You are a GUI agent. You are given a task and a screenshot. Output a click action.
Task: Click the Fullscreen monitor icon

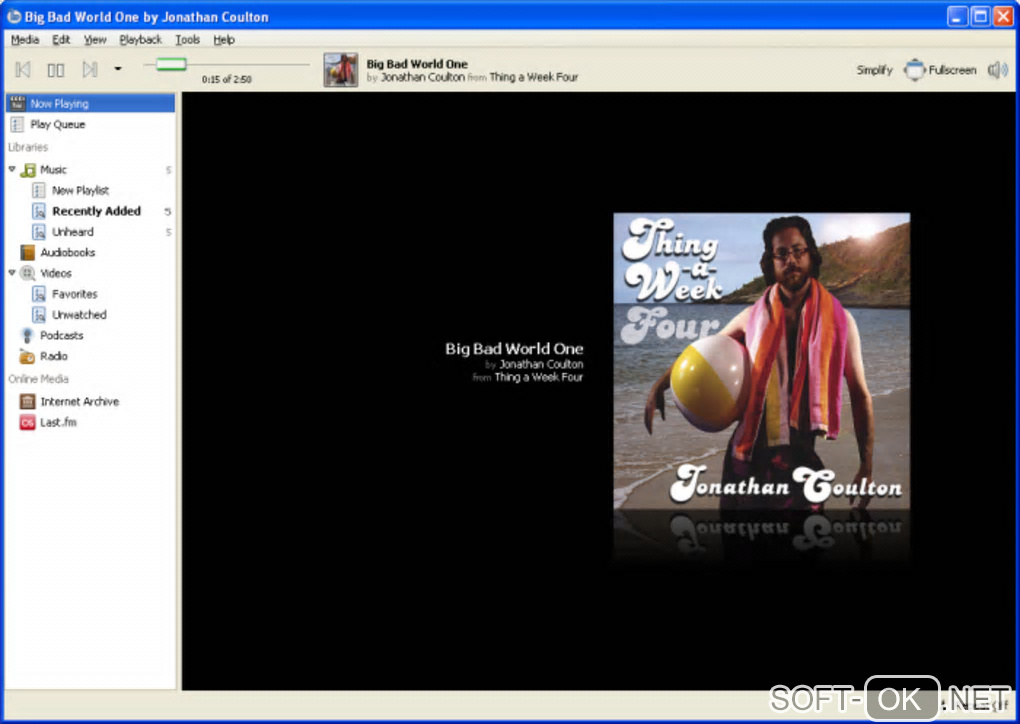pyautogui.click(x=914, y=70)
